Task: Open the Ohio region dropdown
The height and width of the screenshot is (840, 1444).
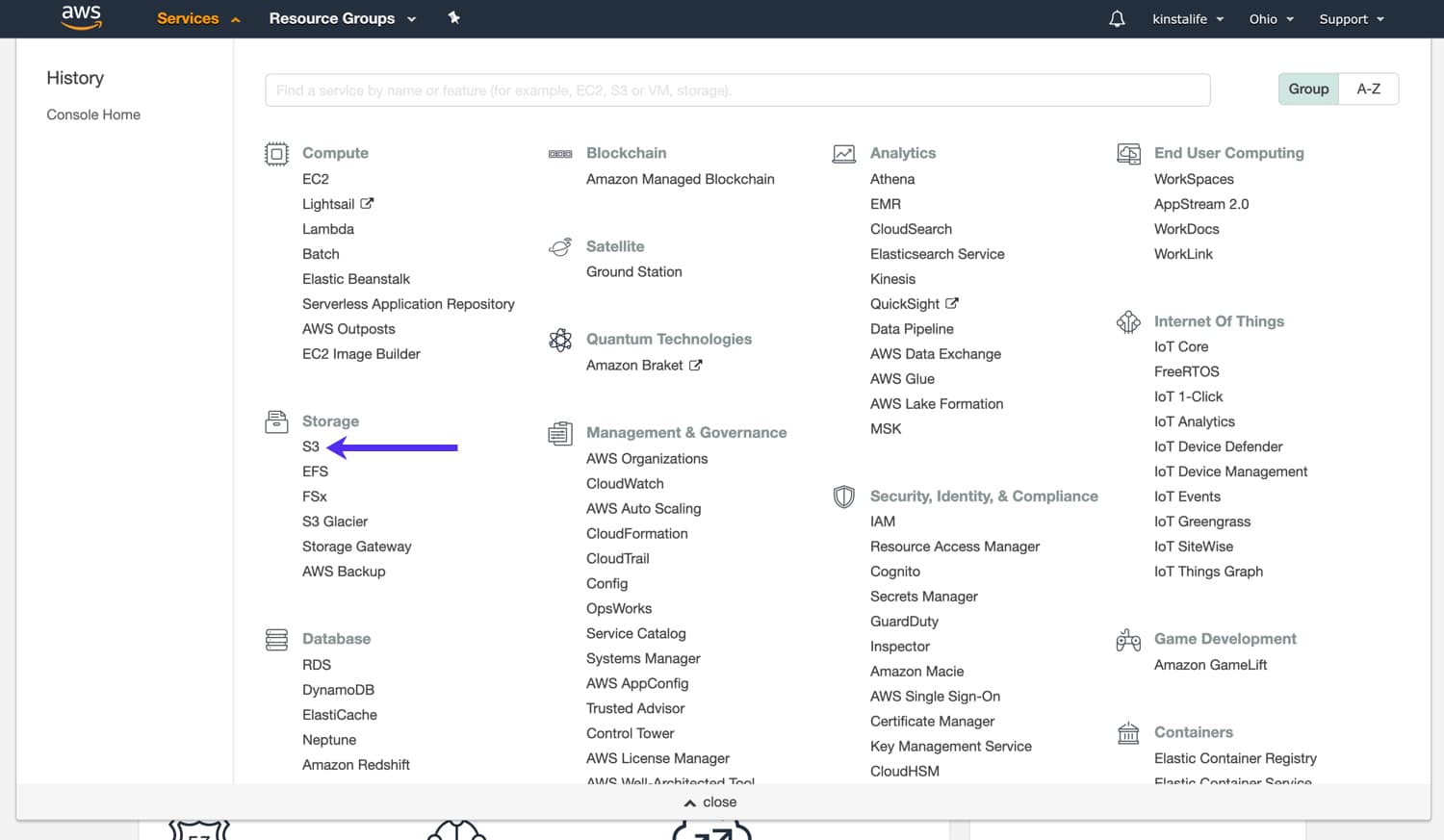Action: coord(1270,18)
